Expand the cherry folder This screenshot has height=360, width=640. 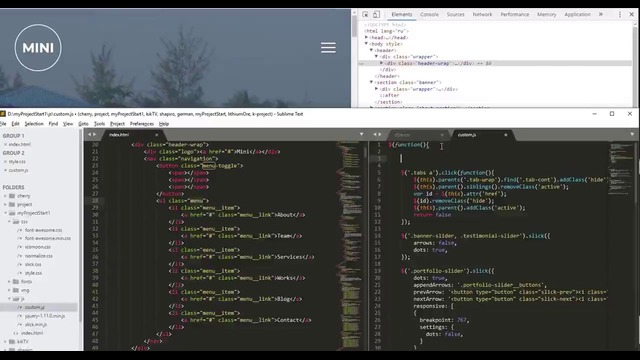5,196
